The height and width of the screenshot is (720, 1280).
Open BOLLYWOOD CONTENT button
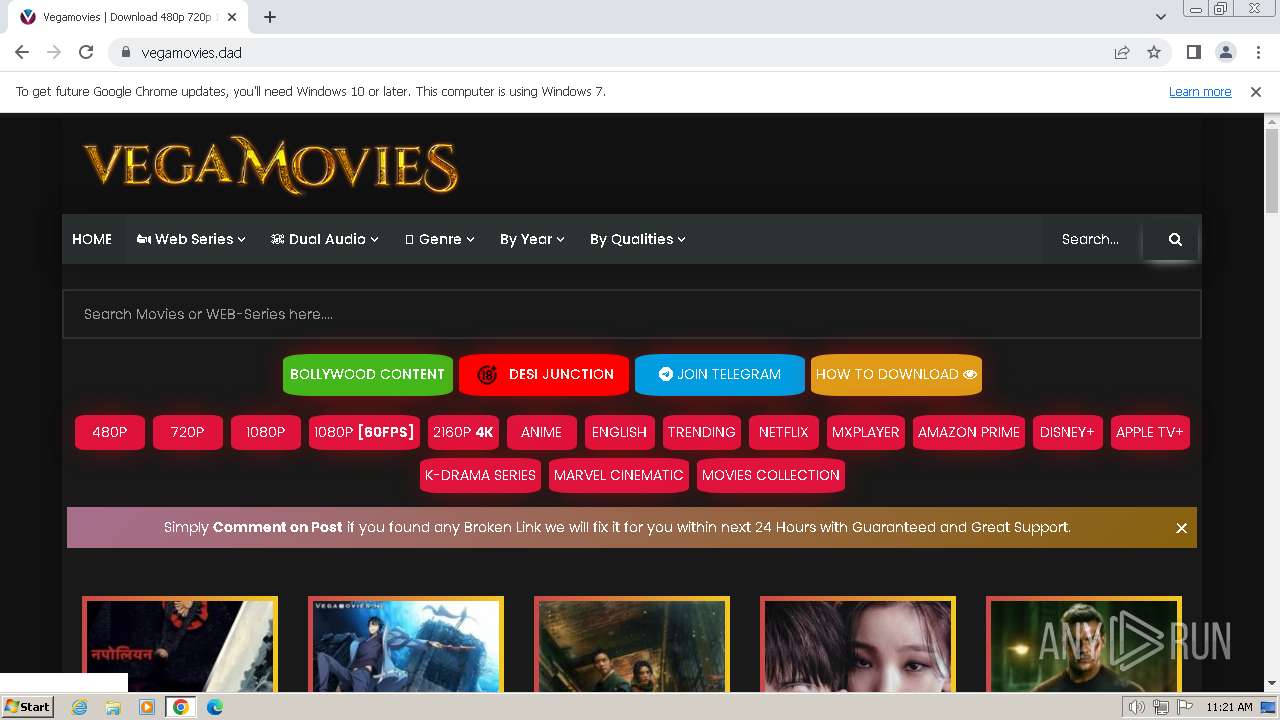(x=368, y=374)
